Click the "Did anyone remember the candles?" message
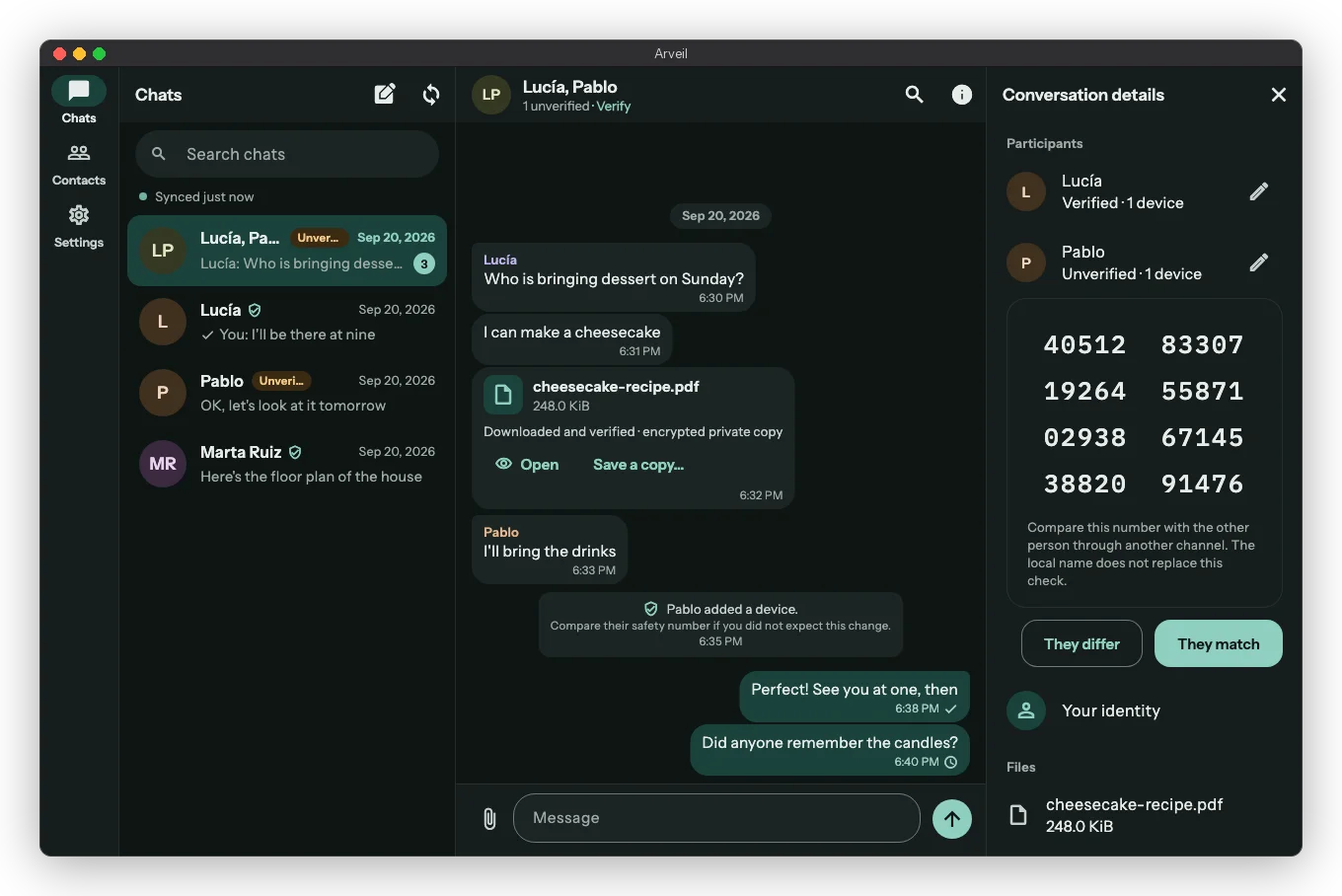The image size is (1342, 896). [x=830, y=751]
